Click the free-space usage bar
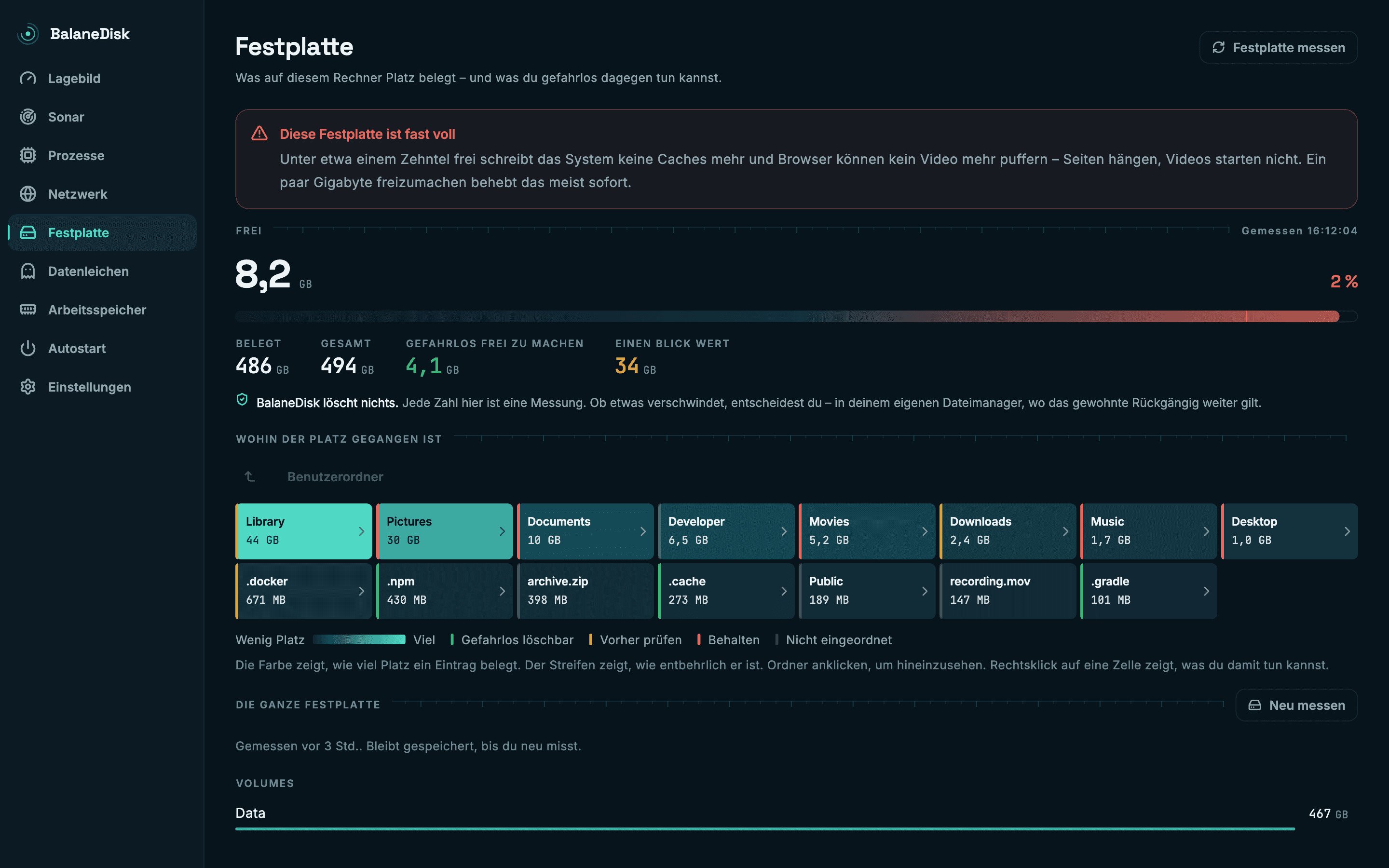 pyautogui.click(x=796, y=316)
